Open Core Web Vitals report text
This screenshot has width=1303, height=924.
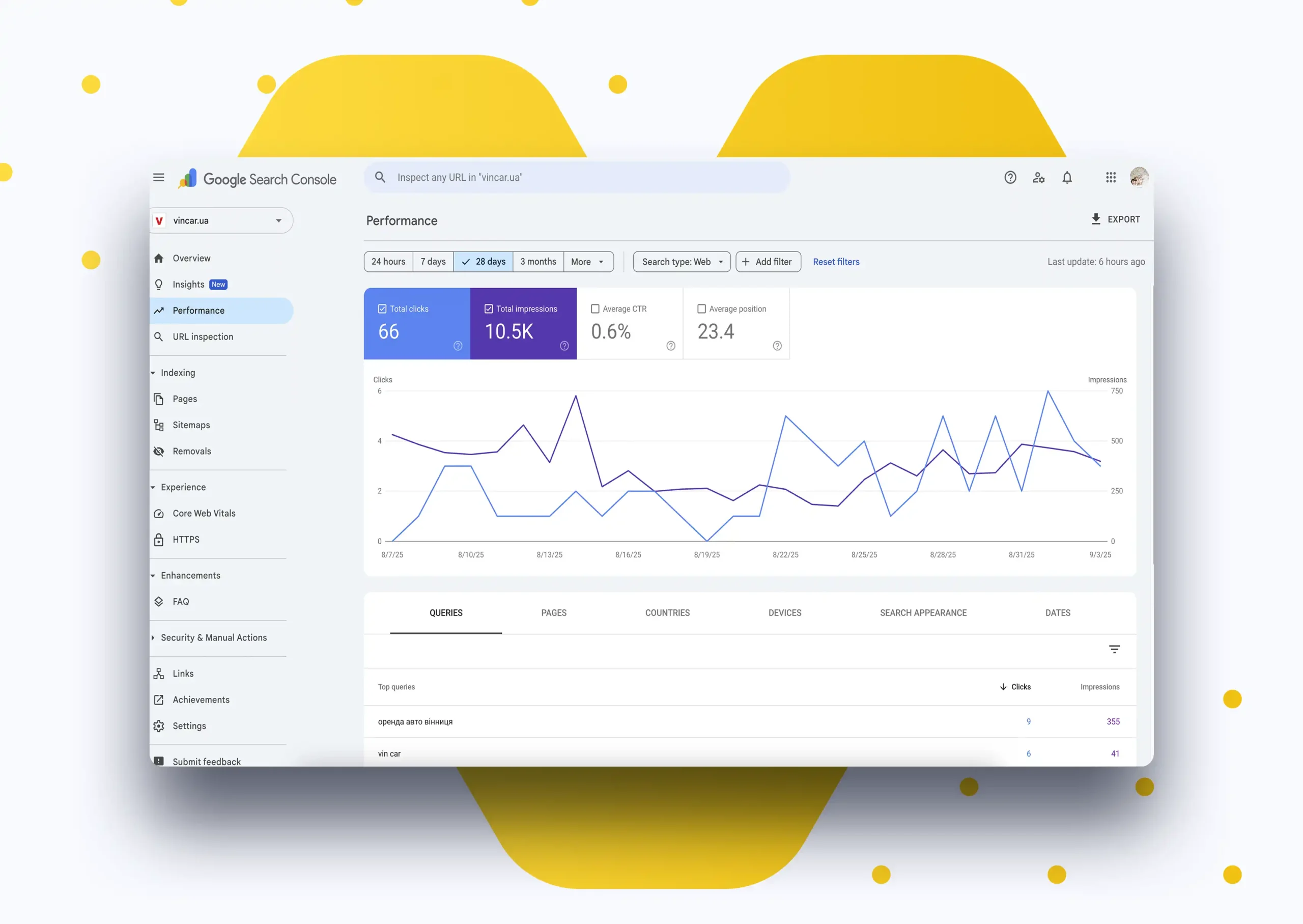coord(204,513)
